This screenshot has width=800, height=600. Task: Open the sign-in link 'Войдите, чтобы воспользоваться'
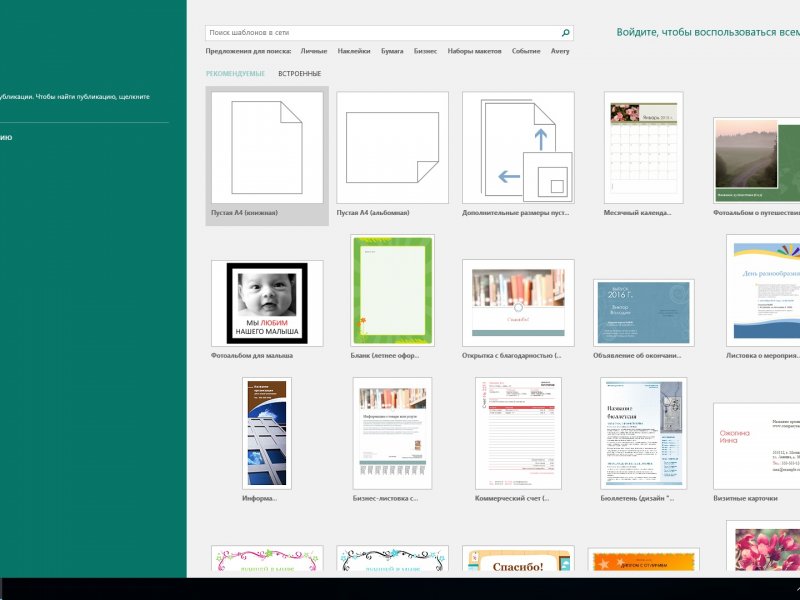click(x=708, y=32)
